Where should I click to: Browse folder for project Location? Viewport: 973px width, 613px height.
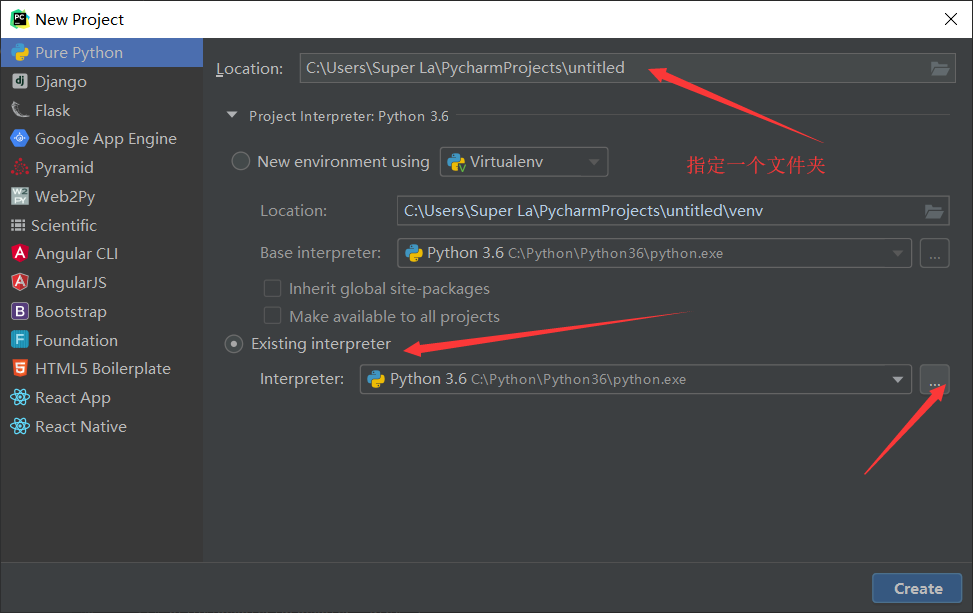click(x=939, y=68)
